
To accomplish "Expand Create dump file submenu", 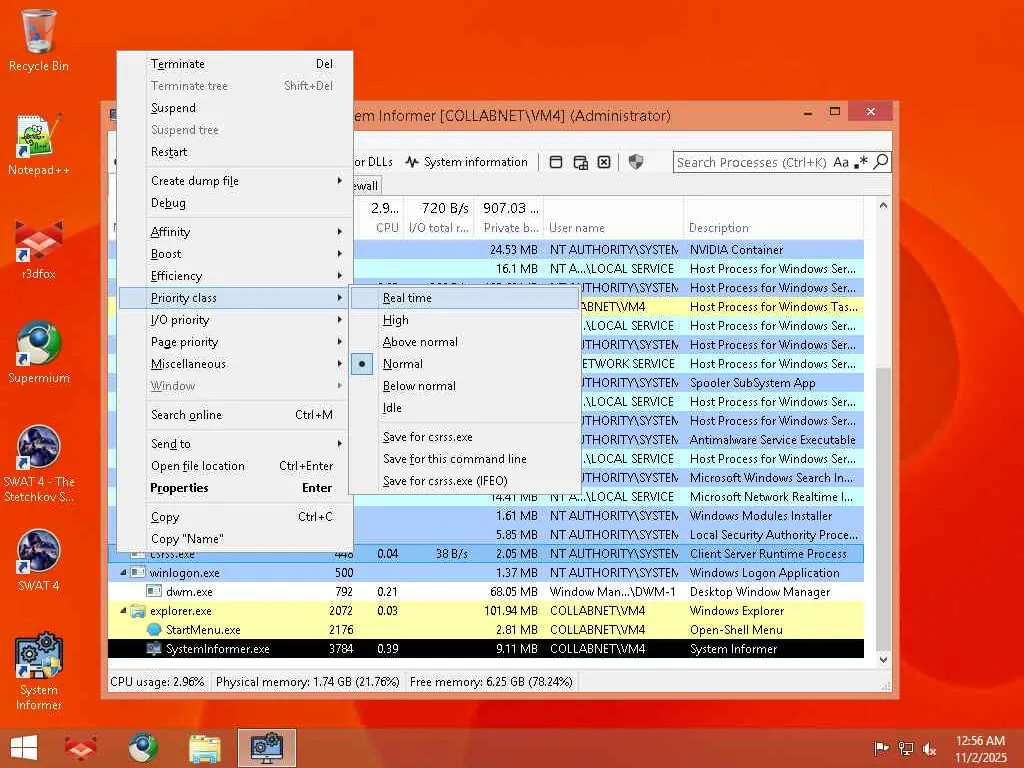I will (x=235, y=181).
